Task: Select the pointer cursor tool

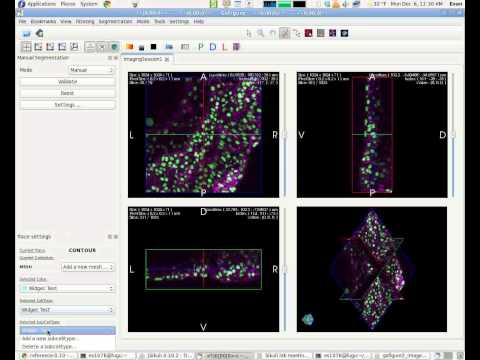Action: point(249,33)
